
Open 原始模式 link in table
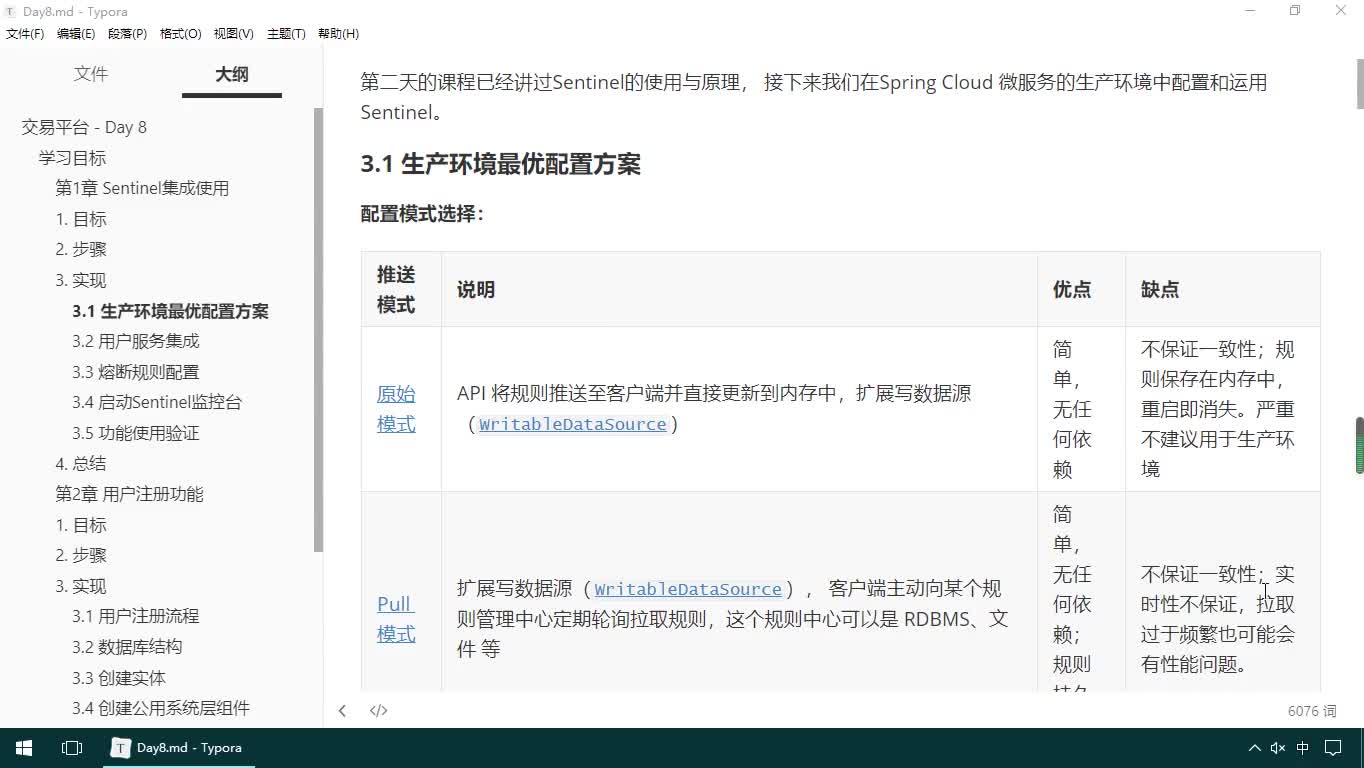[396, 409]
